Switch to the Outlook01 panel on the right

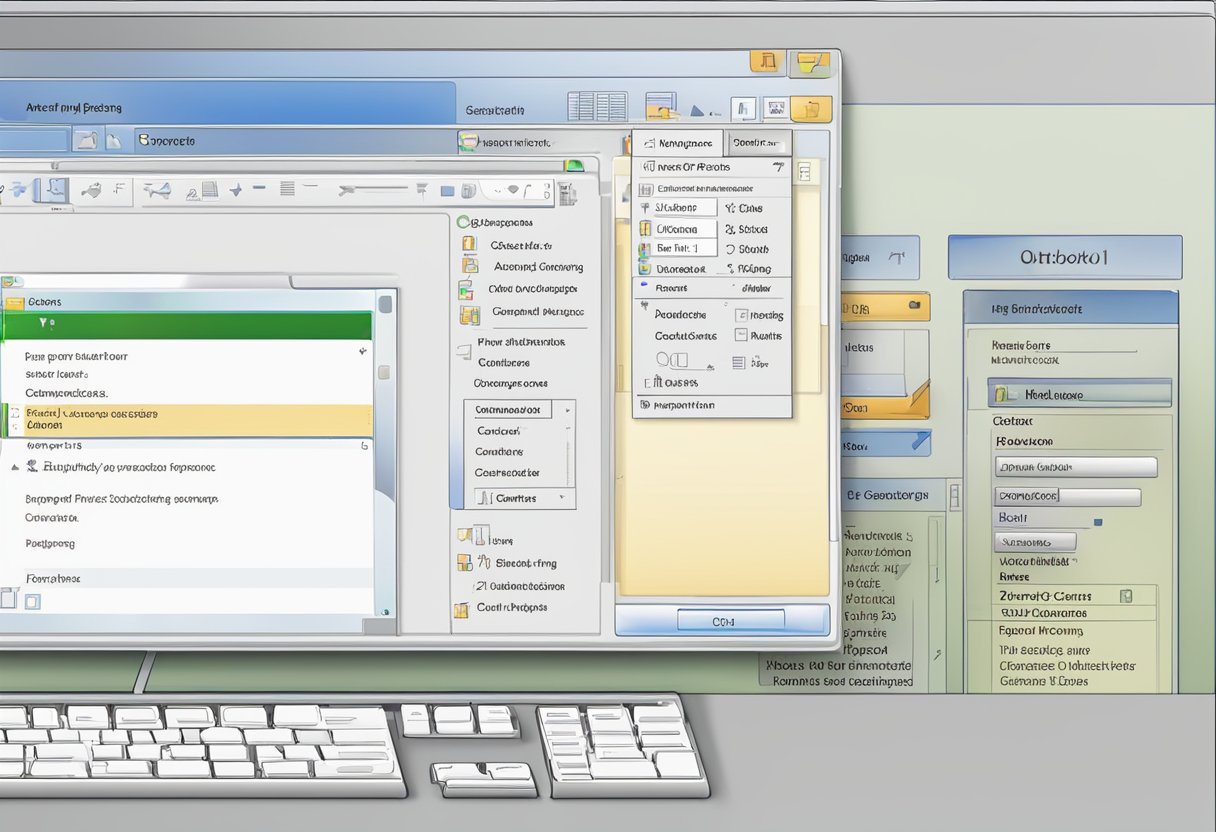(x=1066, y=257)
